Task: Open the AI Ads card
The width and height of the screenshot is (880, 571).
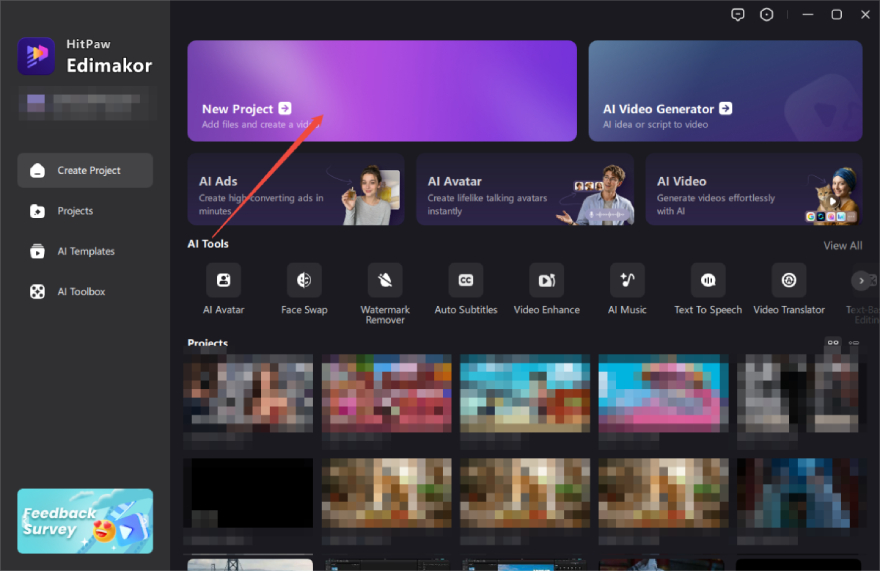Action: [x=296, y=190]
